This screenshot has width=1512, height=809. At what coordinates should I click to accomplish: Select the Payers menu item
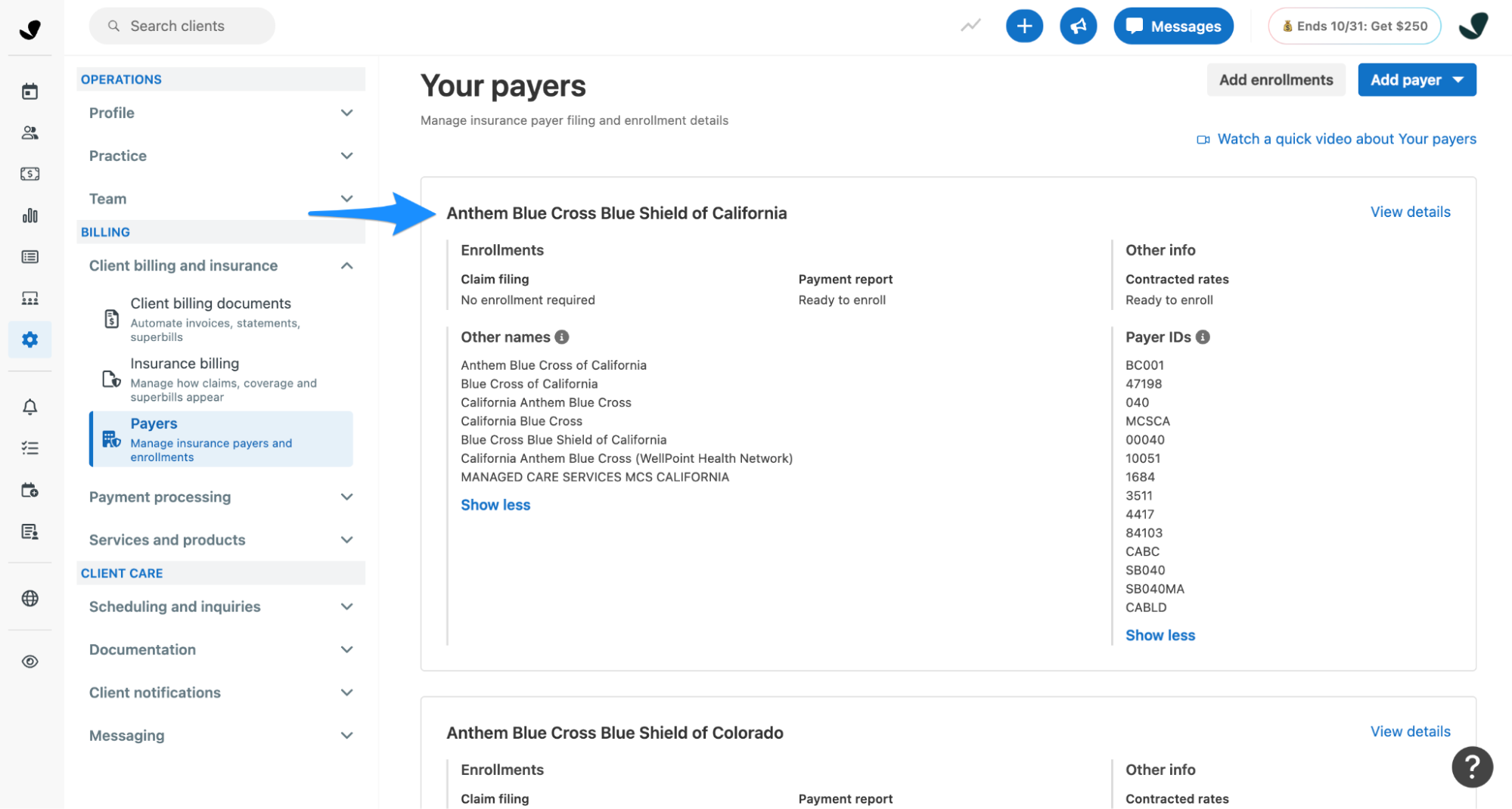click(221, 439)
